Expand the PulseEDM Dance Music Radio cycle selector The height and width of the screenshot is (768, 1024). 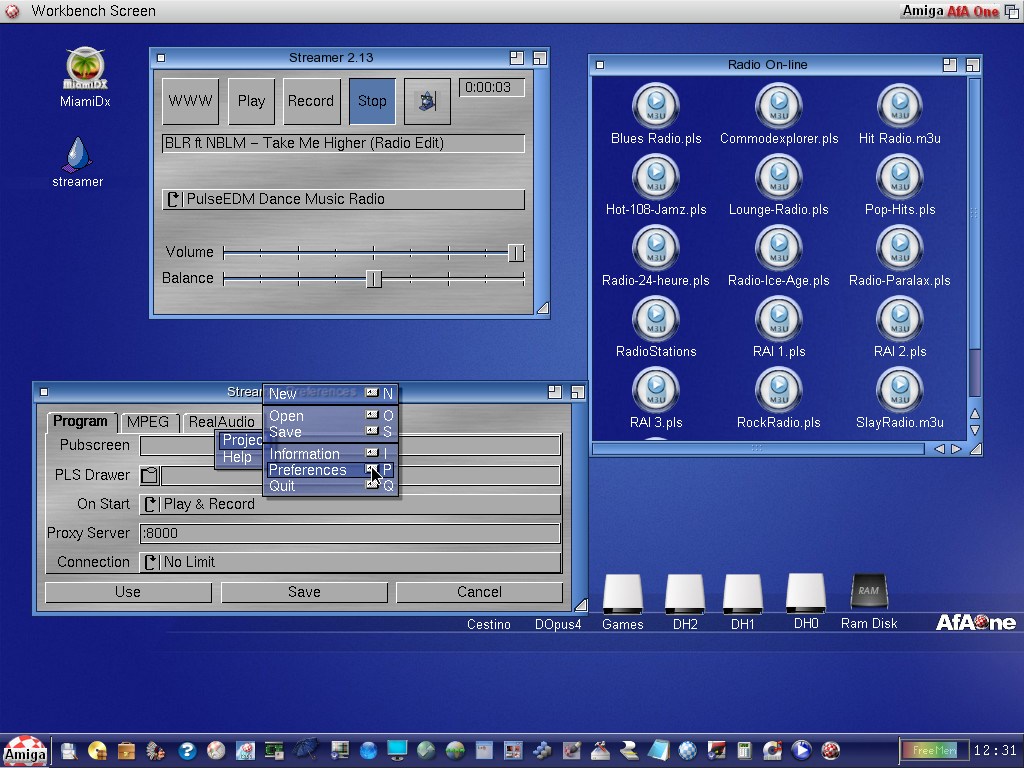pos(343,199)
